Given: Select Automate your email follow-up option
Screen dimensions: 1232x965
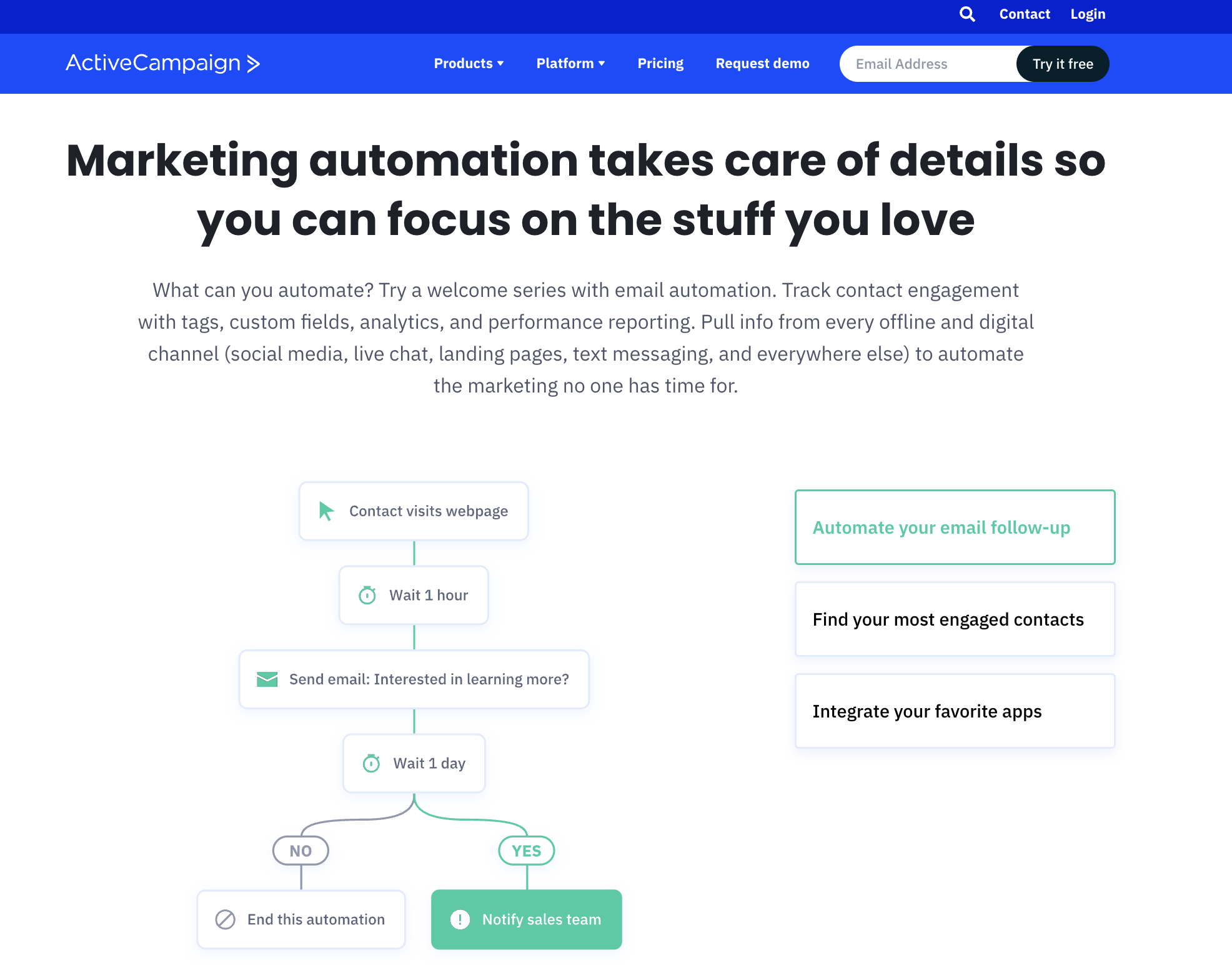Looking at the screenshot, I should click(x=955, y=527).
